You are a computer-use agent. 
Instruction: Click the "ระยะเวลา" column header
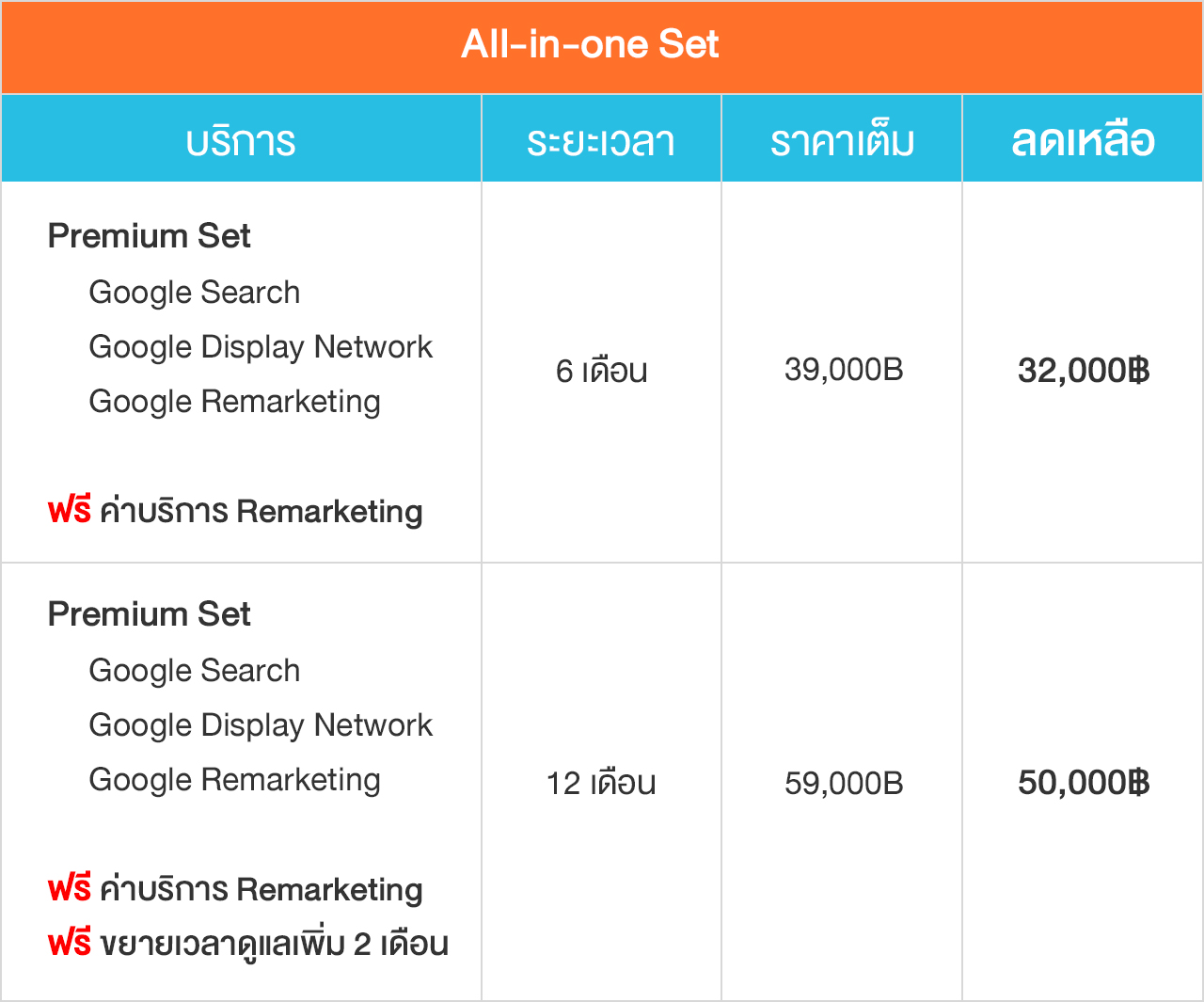pos(601,141)
